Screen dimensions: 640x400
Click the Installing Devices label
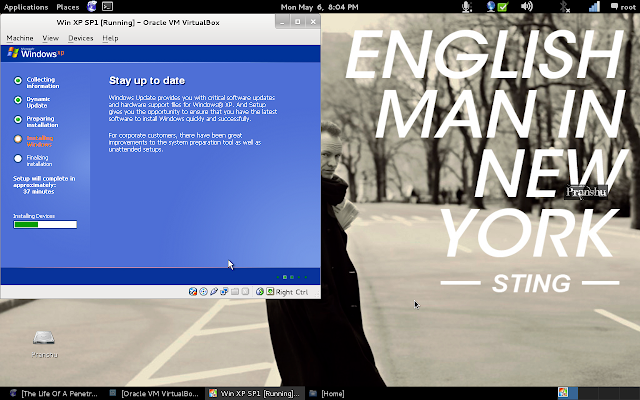(x=34, y=216)
